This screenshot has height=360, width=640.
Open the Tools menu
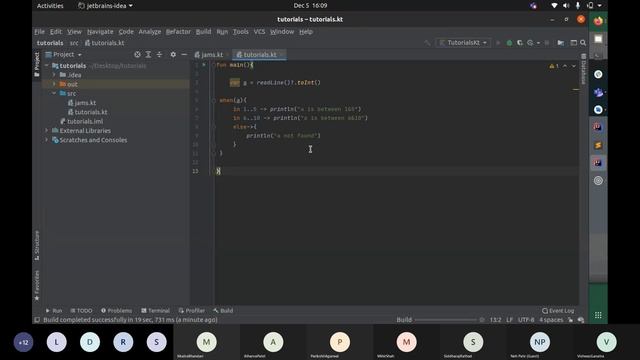pos(240,31)
